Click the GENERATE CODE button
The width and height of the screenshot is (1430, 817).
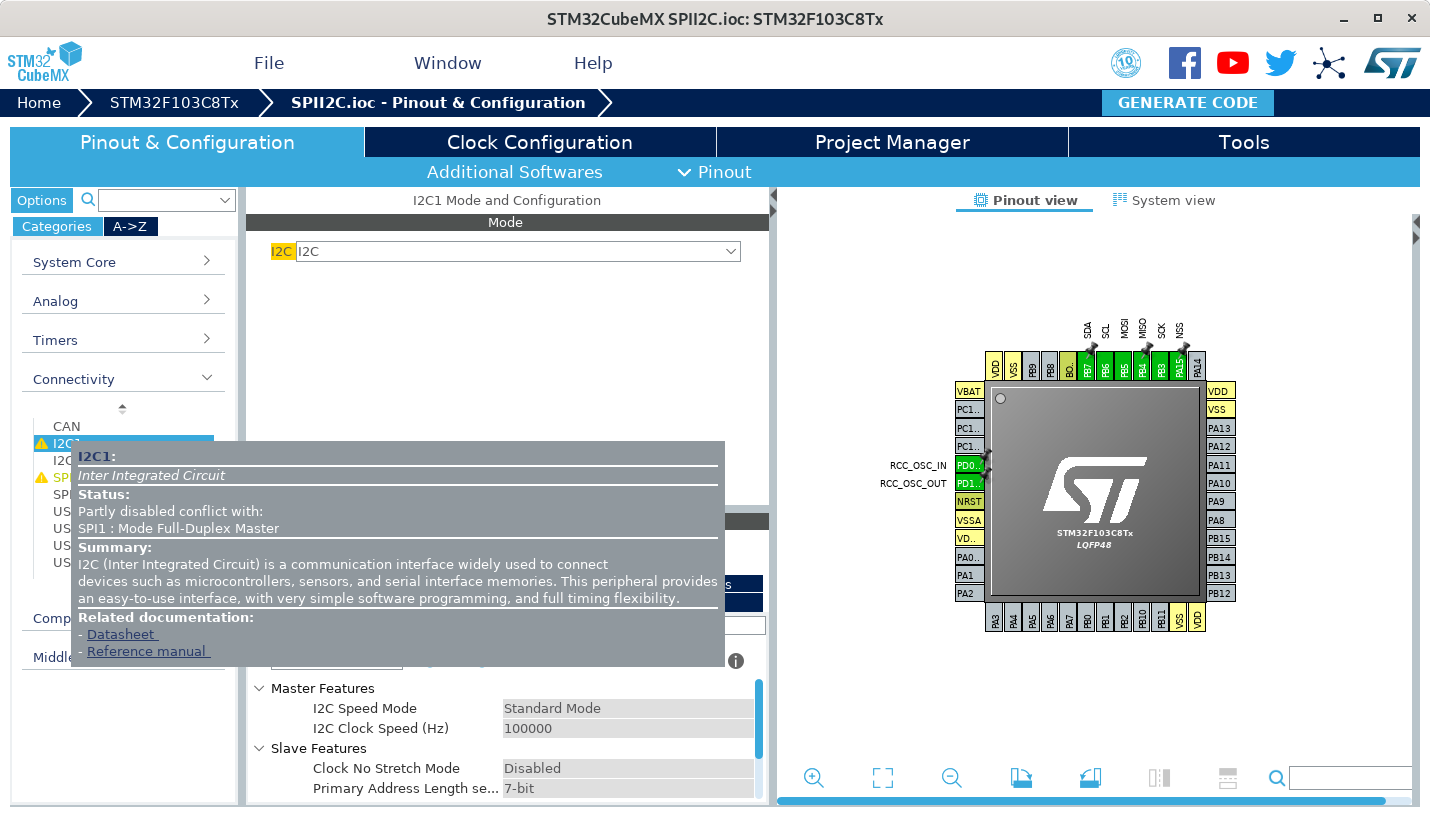pos(1188,103)
